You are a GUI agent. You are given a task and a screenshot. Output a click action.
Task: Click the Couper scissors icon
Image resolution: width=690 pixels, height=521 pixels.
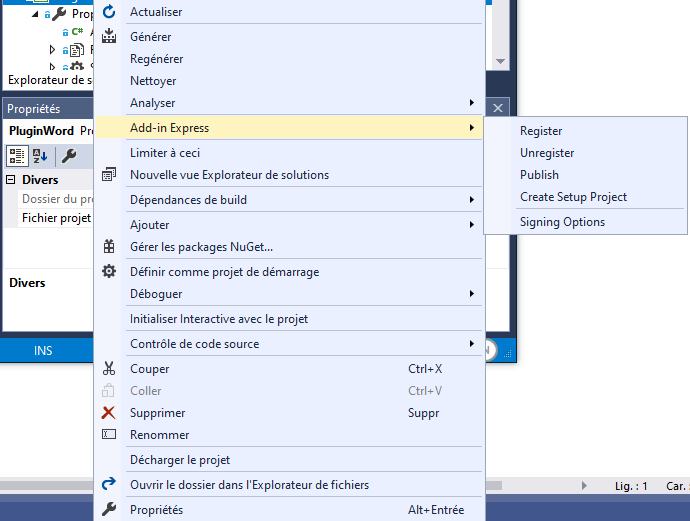[x=109, y=369]
